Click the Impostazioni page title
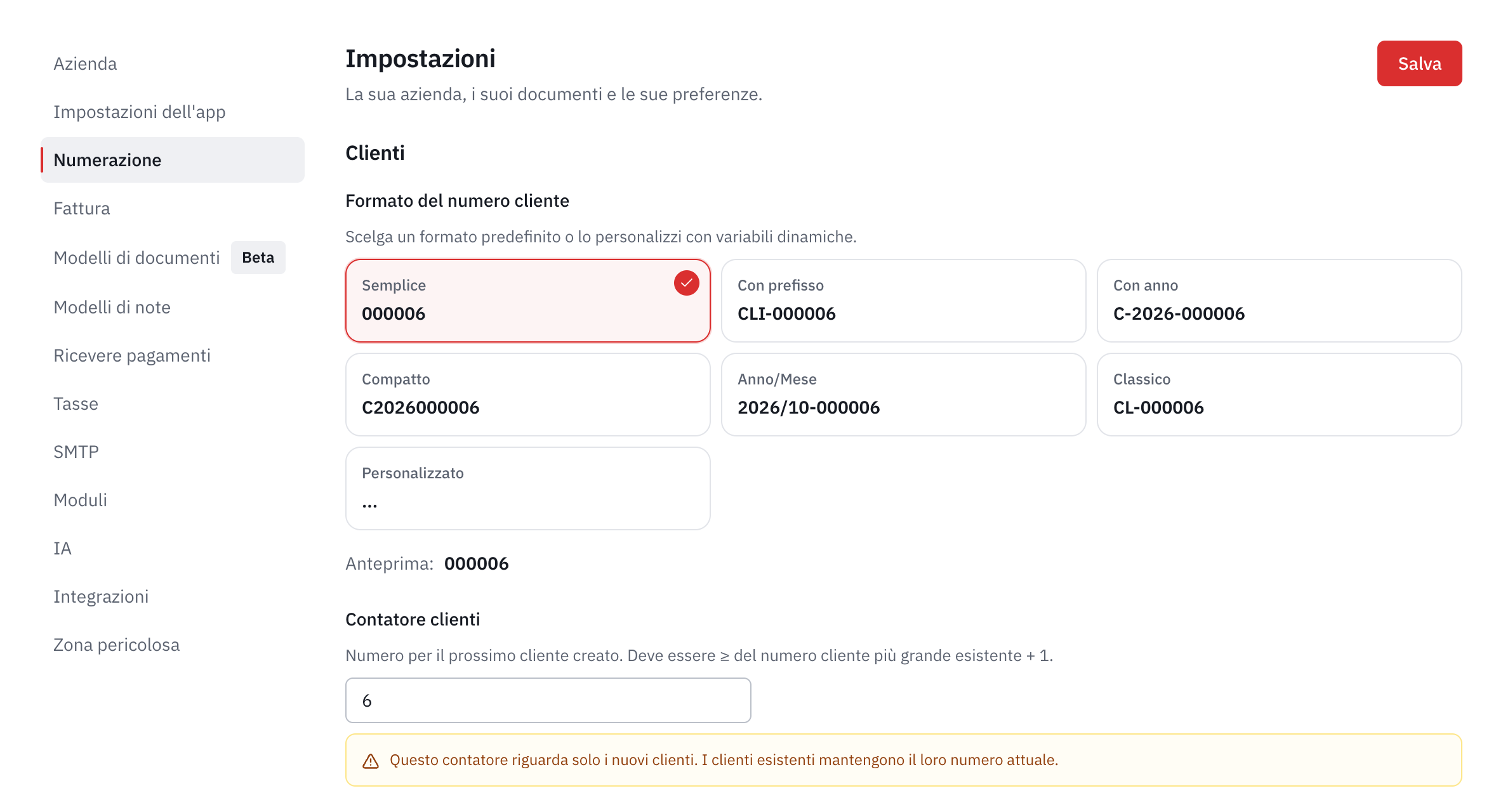Screen dimensions: 1503x812 pos(420,58)
